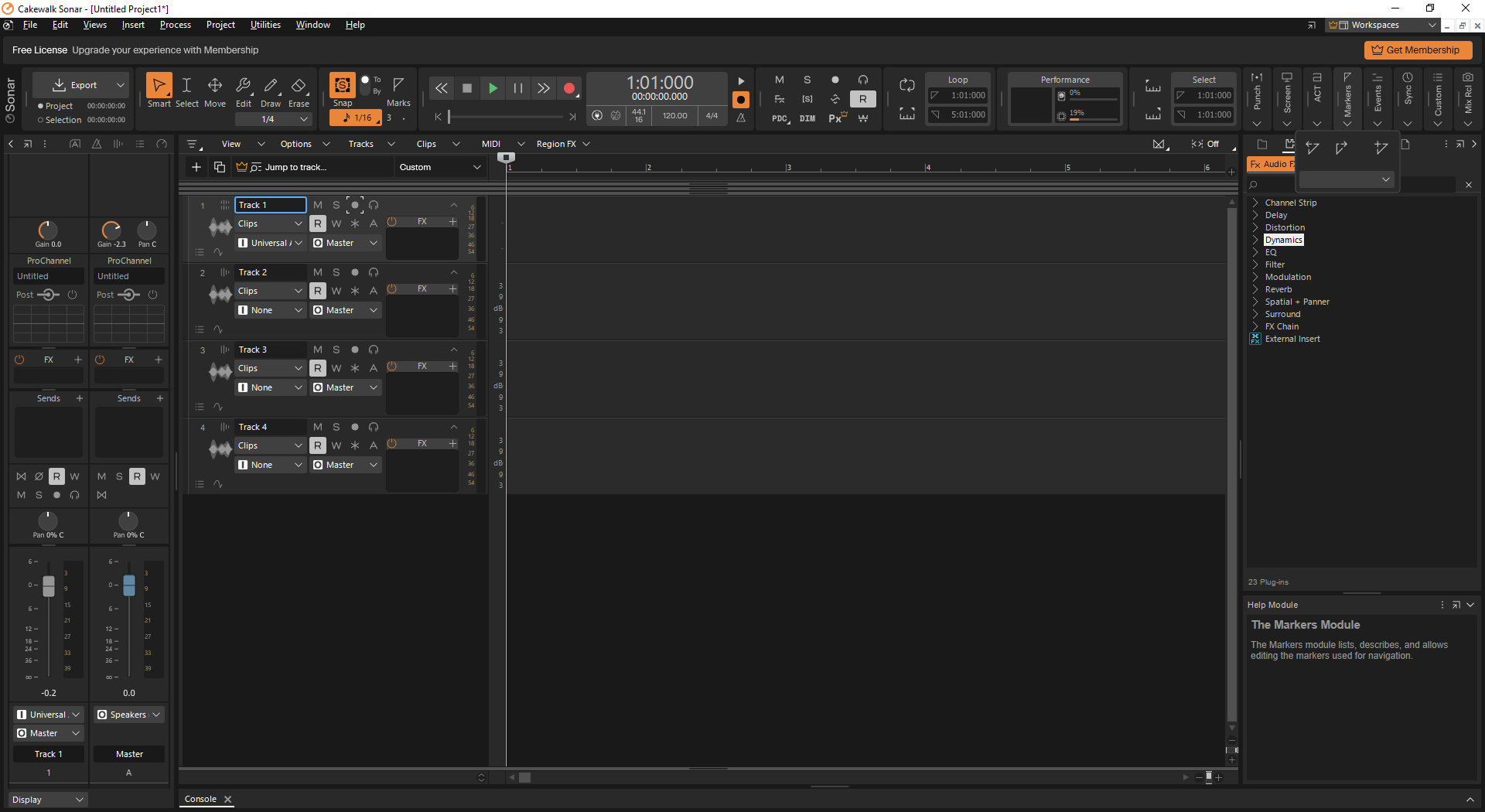Select FX Chain in plug-in list
This screenshot has width=1485, height=812.
[x=1282, y=326]
